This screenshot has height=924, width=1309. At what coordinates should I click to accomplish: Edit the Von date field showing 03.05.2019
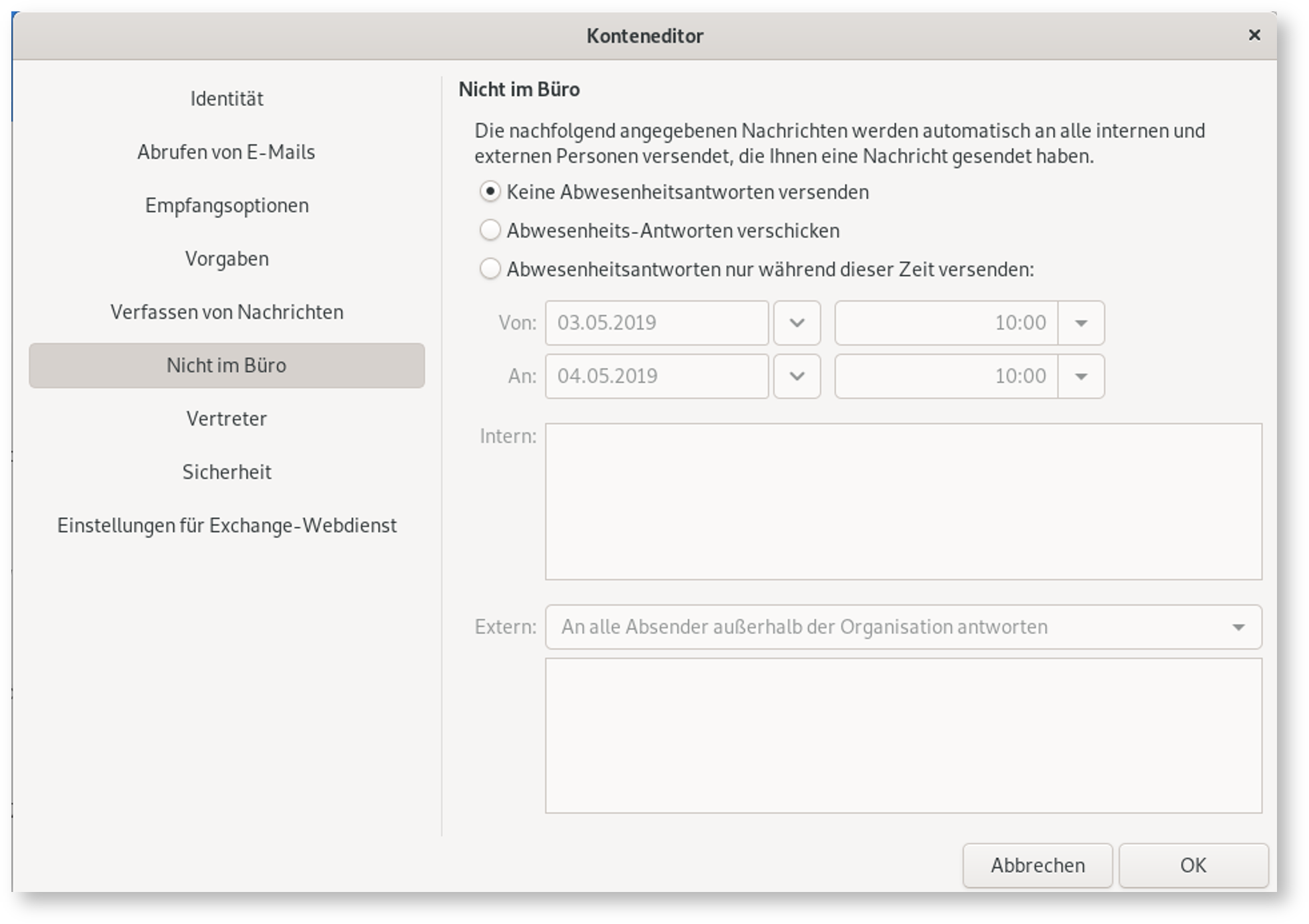point(656,323)
